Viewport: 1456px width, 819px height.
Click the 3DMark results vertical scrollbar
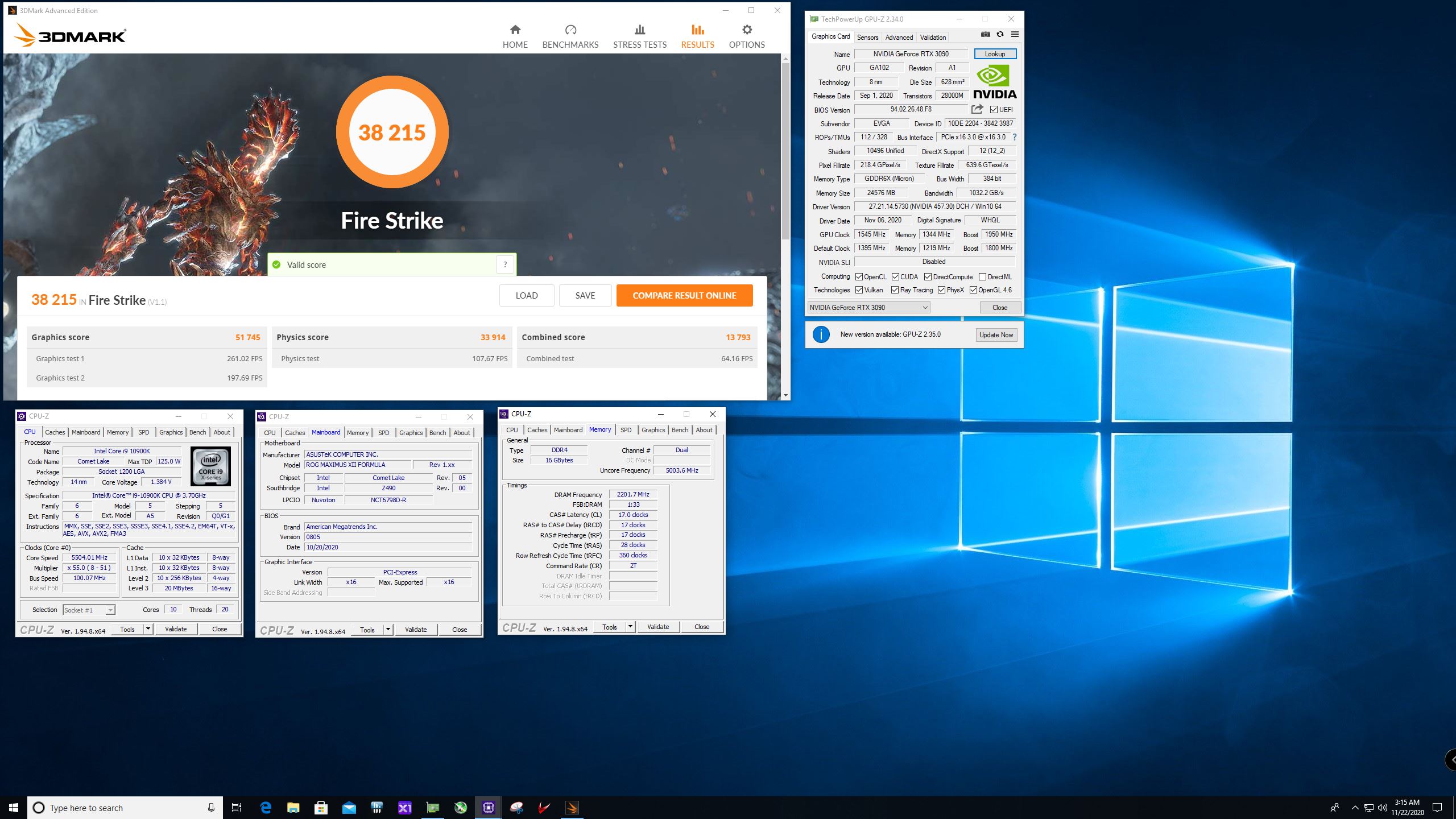click(x=785, y=151)
